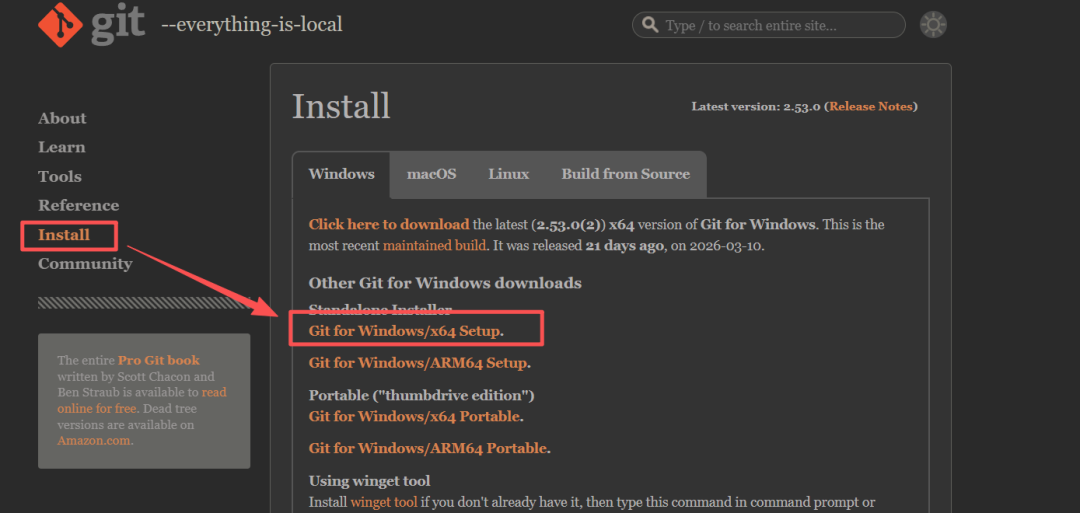Image resolution: width=1080 pixels, height=513 pixels.
Task: Switch to the Windows tab
Action: pyautogui.click(x=342, y=174)
